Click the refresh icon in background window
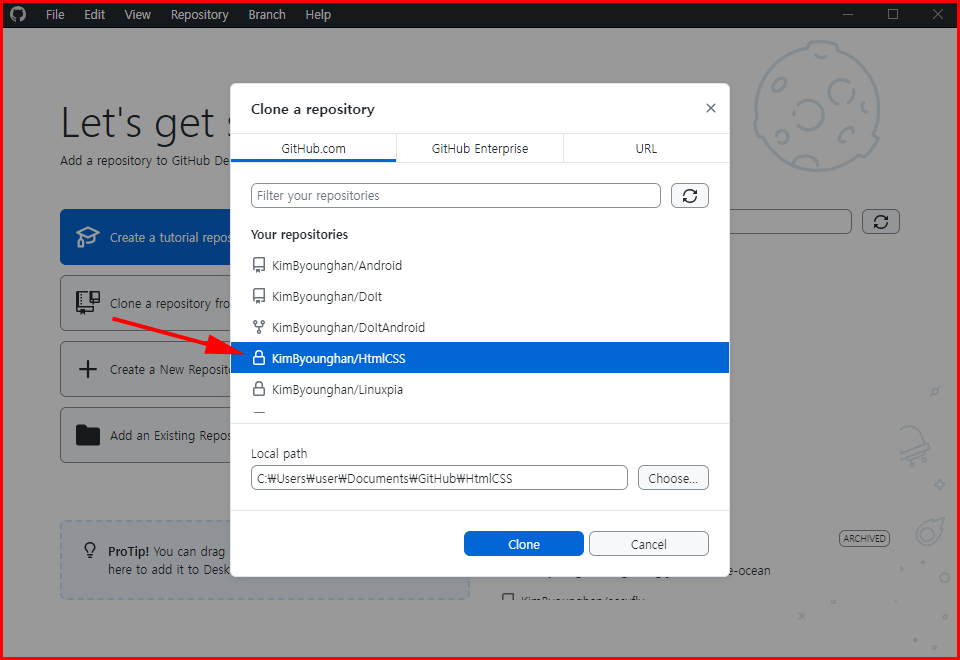960x660 pixels. coord(880,222)
